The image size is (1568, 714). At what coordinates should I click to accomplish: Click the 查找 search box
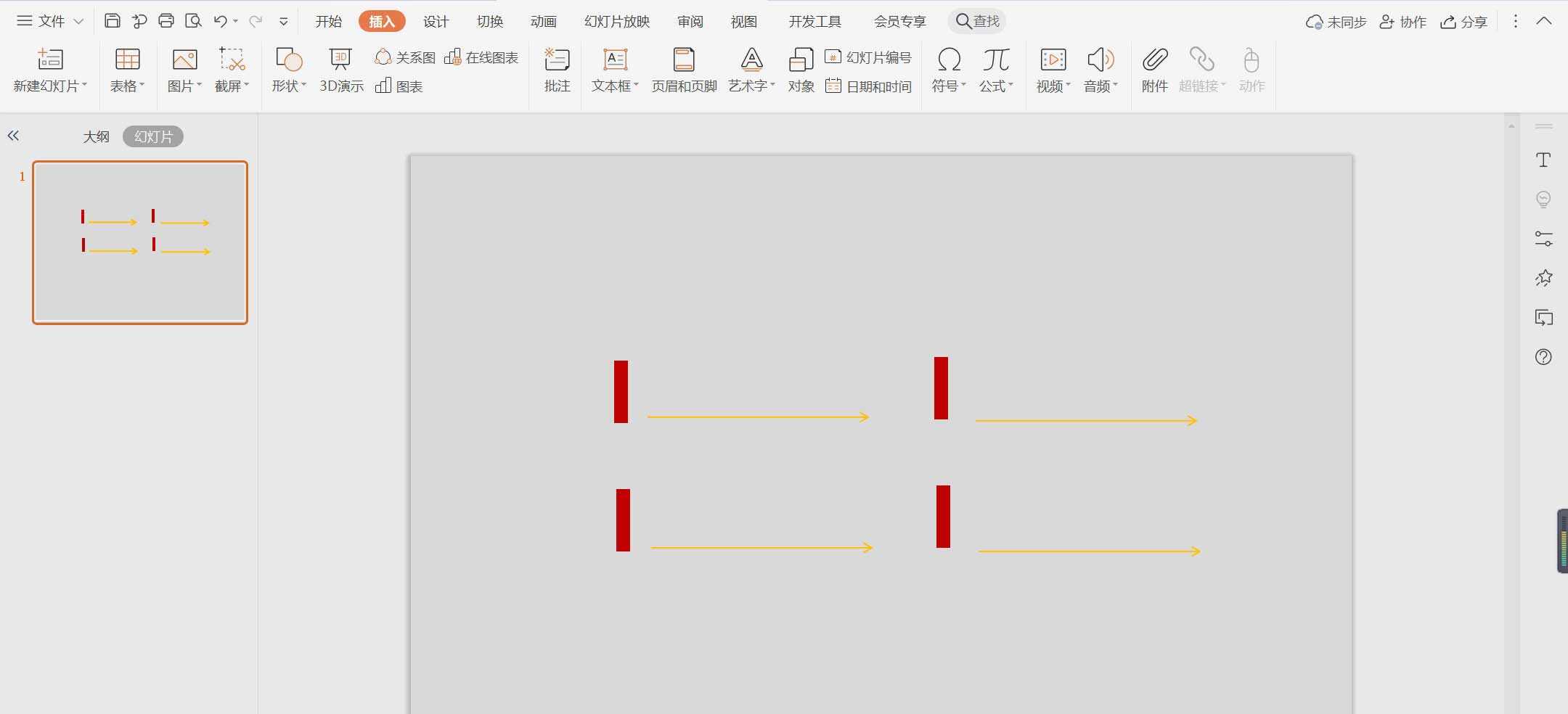(977, 21)
